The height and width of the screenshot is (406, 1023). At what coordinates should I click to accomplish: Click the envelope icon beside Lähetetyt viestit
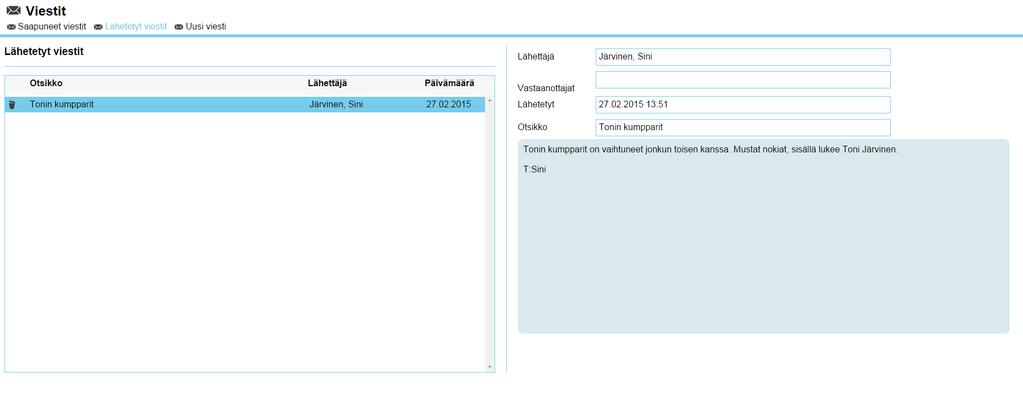pos(99,27)
